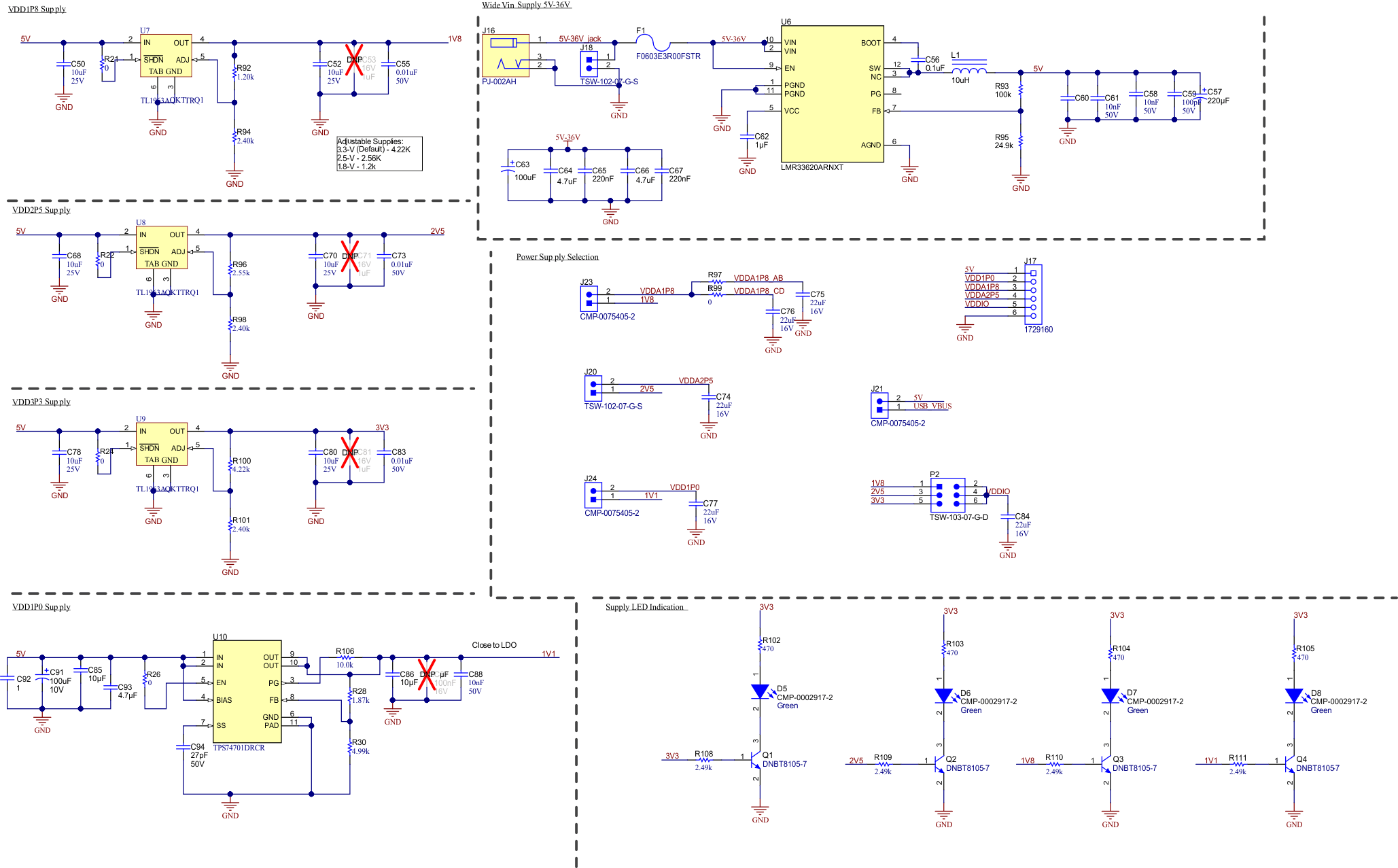Click the Close to LDO note
1398x868 pixels.
pyautogui.click(x=494, y=645)
